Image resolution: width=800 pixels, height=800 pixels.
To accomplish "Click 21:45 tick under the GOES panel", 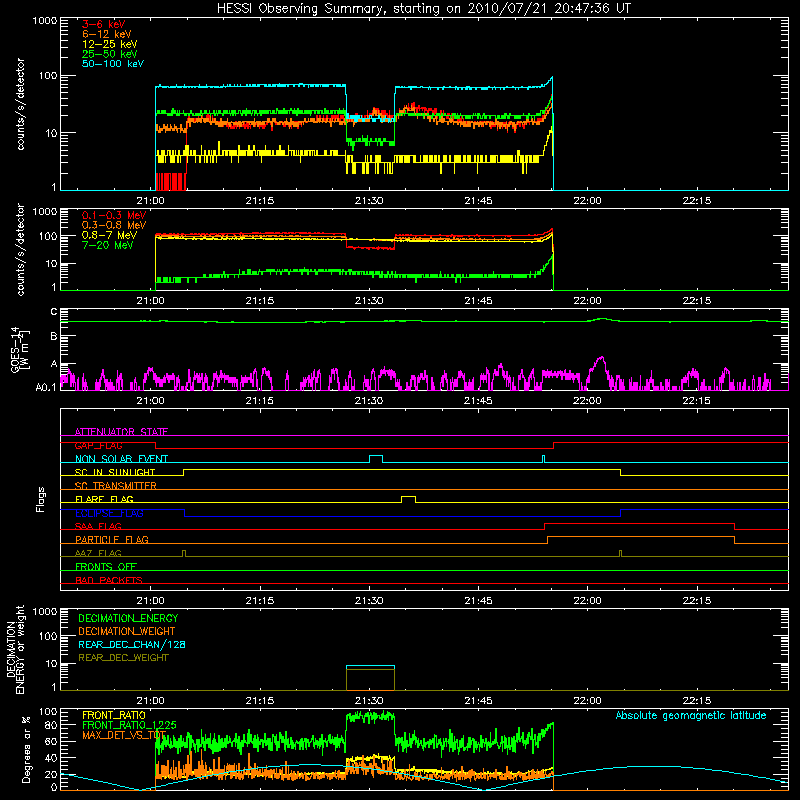I will tap(478, 401).
